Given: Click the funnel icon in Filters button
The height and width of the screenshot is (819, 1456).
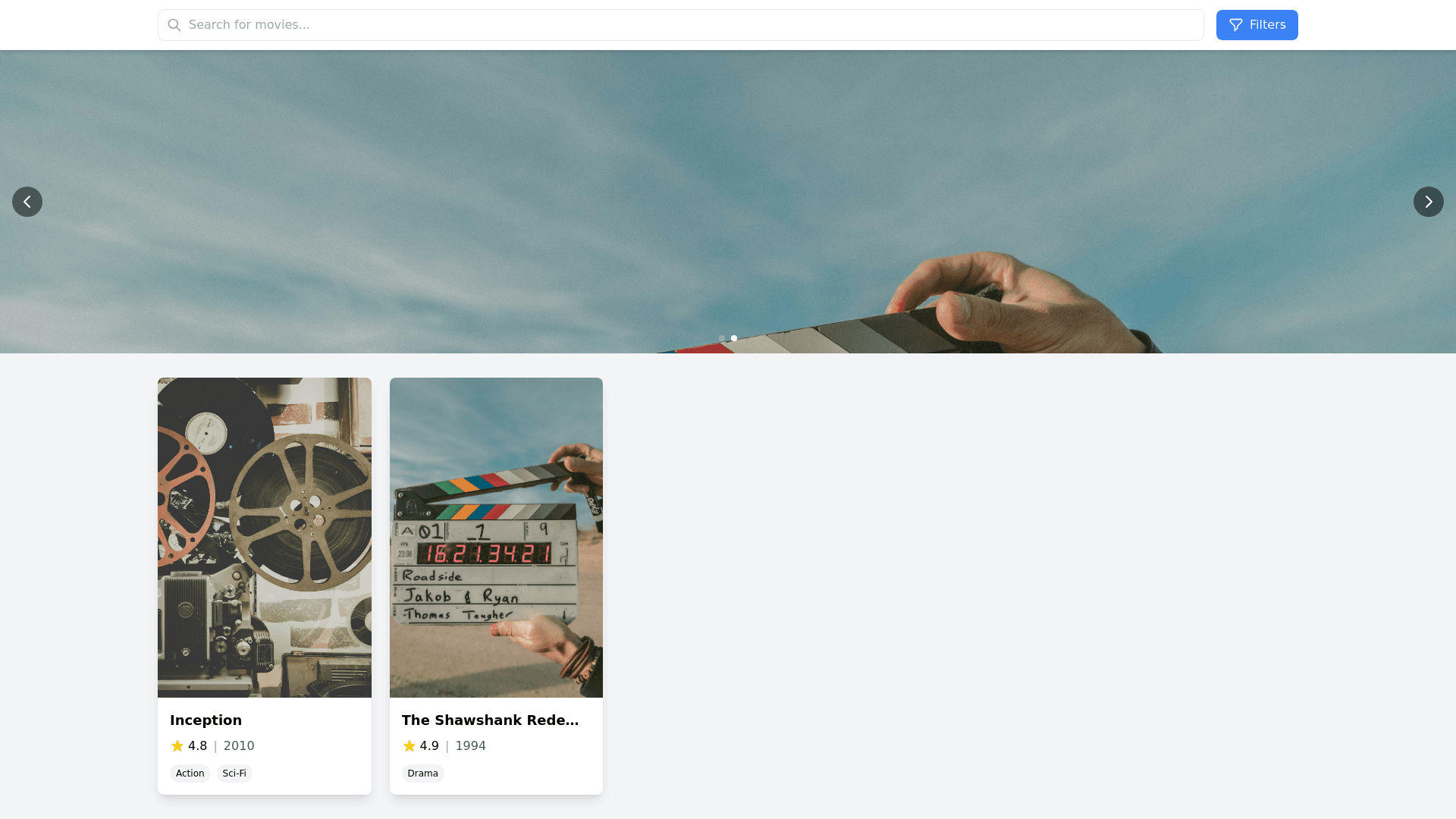Looking at the screenshot, I should tap(1236, 25).
